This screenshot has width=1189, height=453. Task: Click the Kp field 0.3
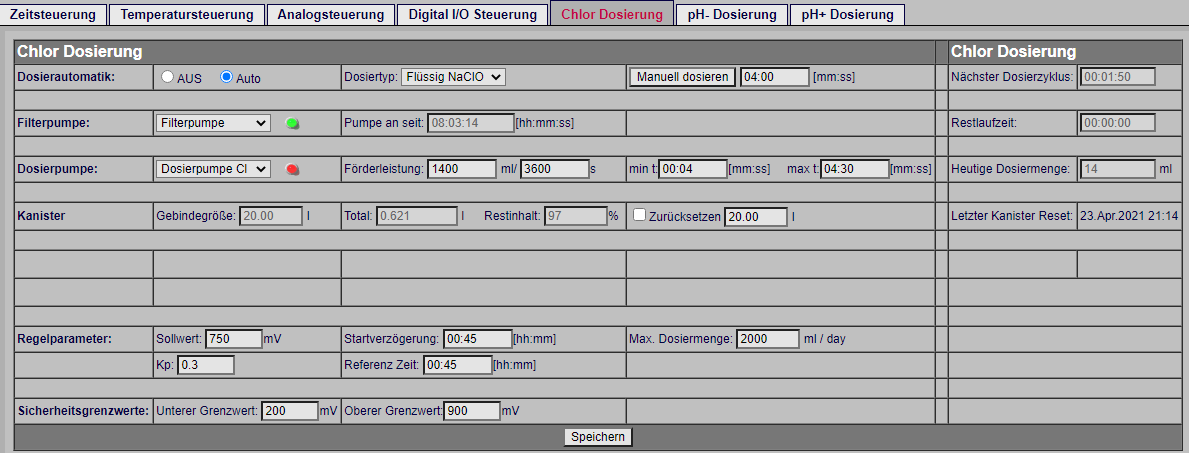(205, 365)
